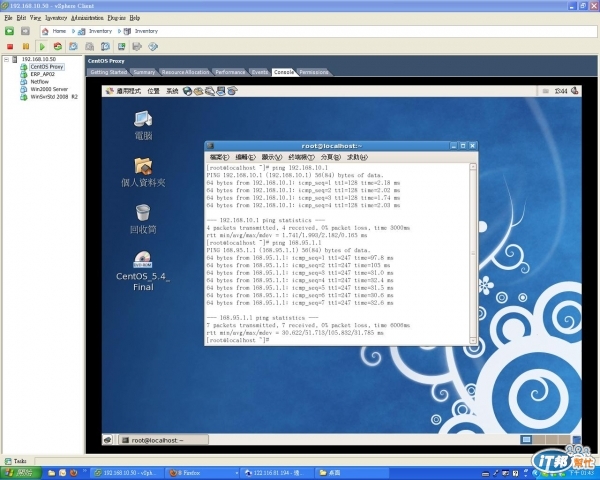Click the ERP_AP02 virtual machine icon
This screenshot has height=480, width=600.
(x=24, y=74)
